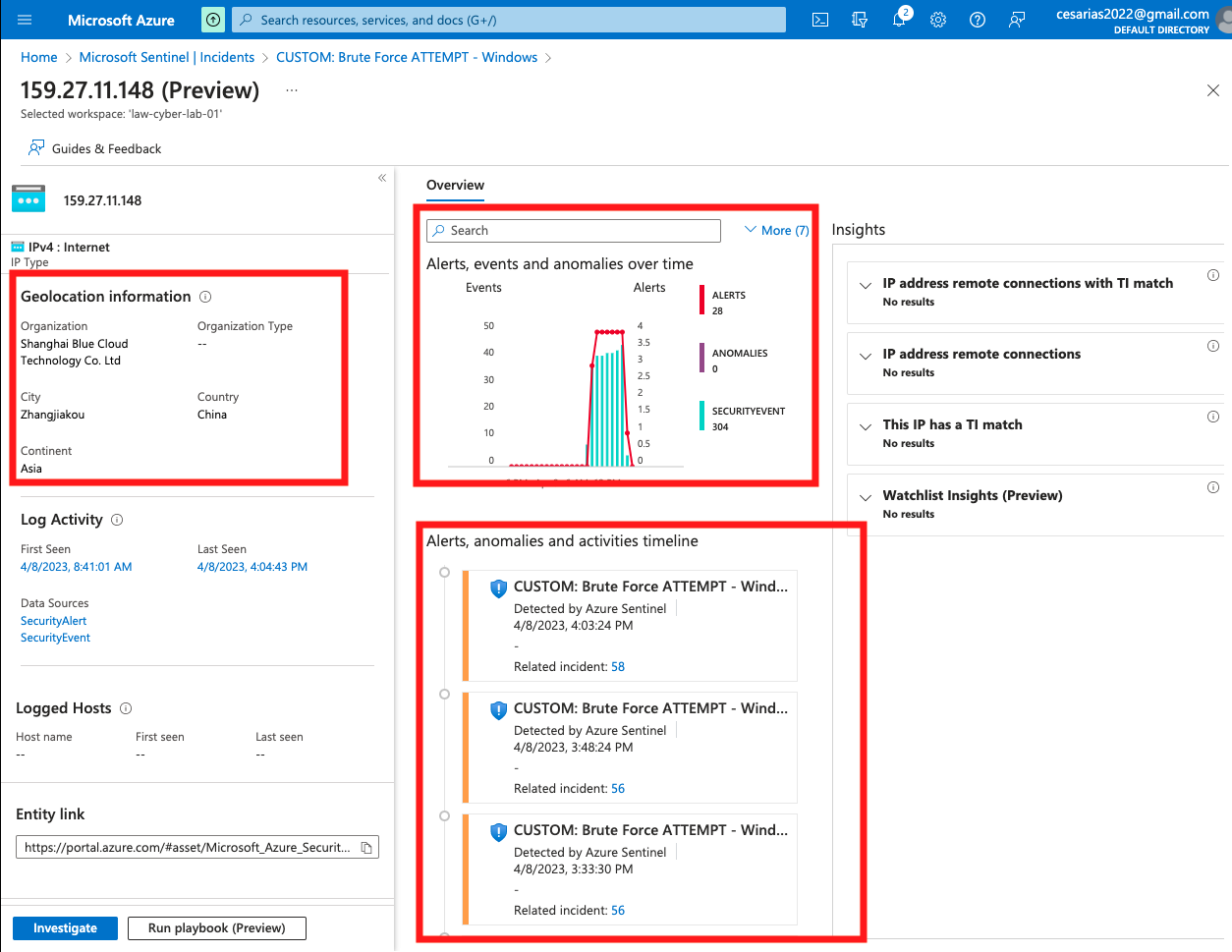The height and width of the screenshot is (952, 1232).
Task: Copy the Entity link with the copy icon
Action: tap(366, 848)
